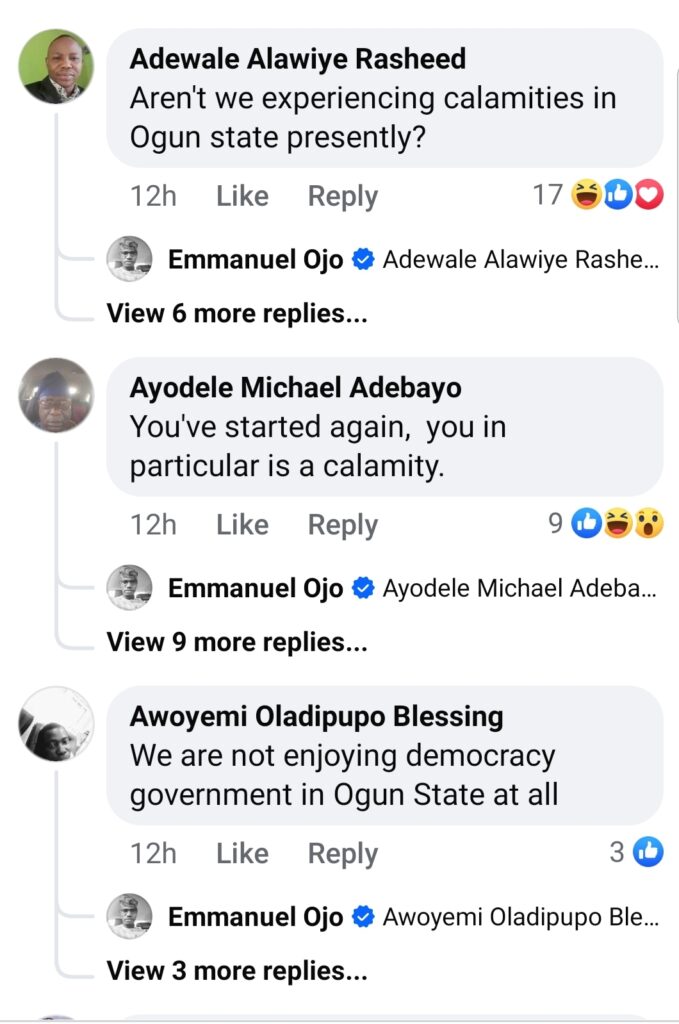This screenshot has height=1024, width=679.
Task: Click verified badge beside Emmanuel Ojo in first reply
Action: [364, 261]
